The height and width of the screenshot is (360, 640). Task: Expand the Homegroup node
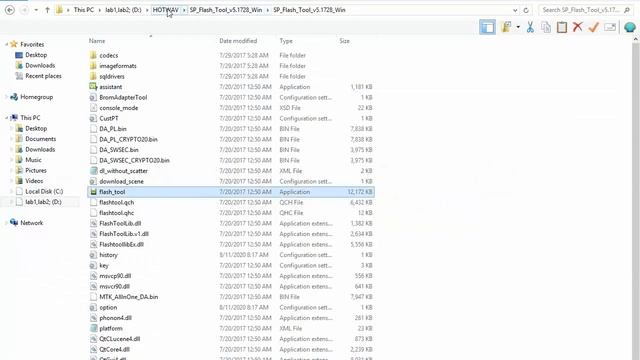click(x=7, y=97)
